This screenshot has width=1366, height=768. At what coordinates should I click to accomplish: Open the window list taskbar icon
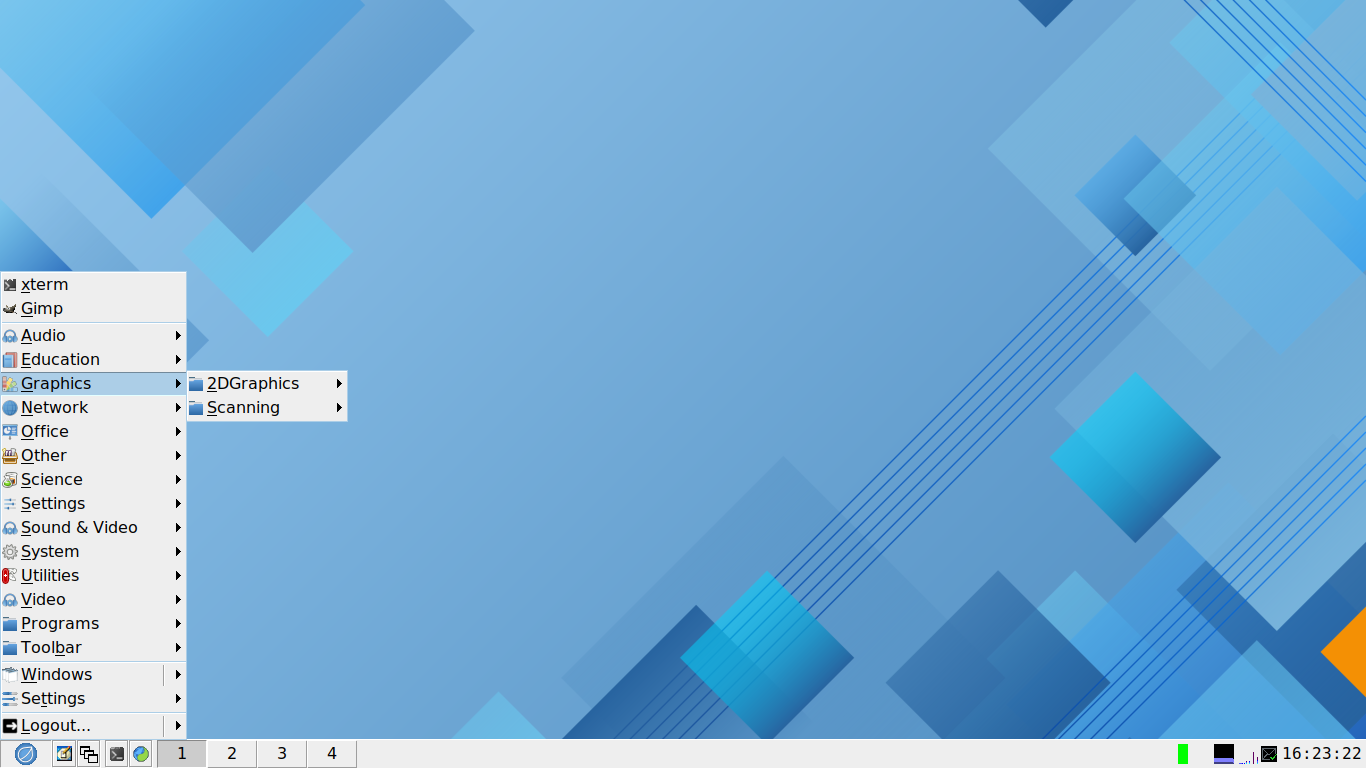(89, 754)
